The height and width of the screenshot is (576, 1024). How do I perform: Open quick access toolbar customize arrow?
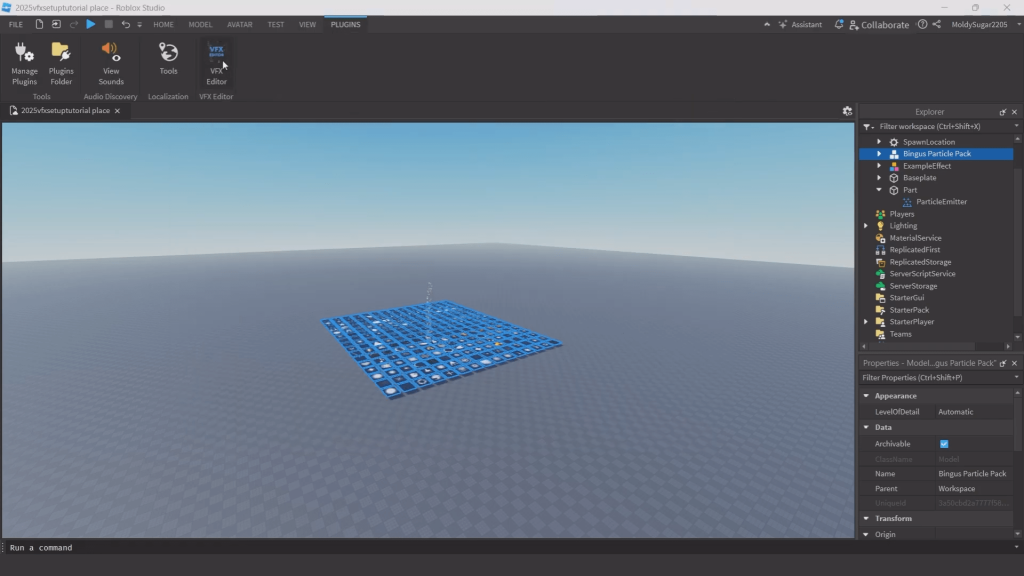tap(139, 25)
